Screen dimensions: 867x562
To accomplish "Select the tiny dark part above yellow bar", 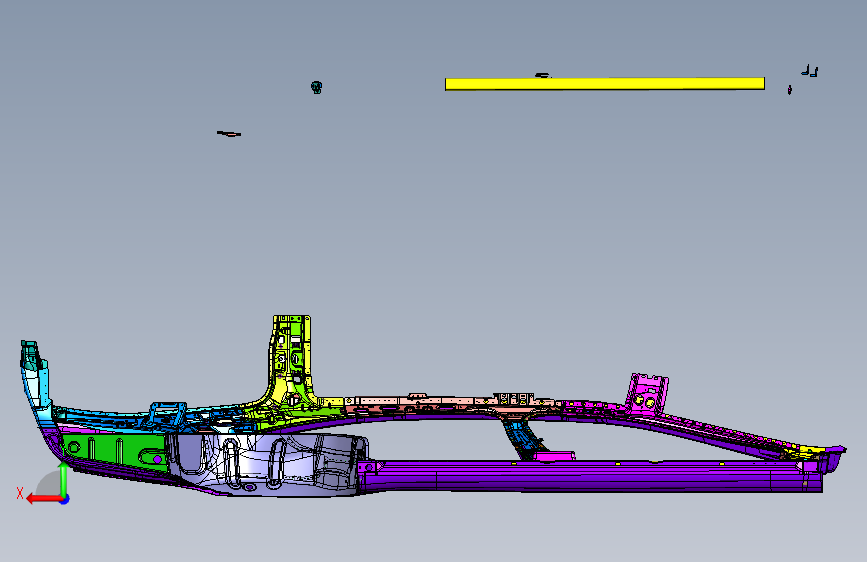I will (543, 75).
